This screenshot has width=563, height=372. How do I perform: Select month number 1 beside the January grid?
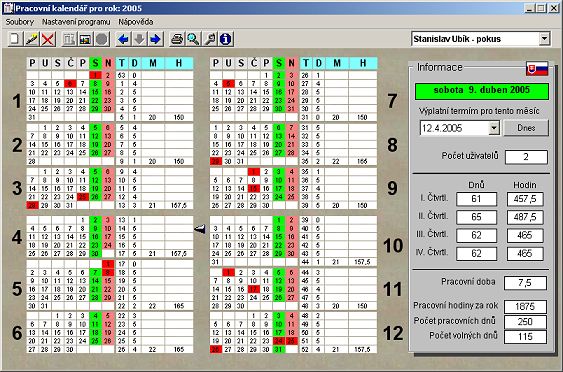17,101
